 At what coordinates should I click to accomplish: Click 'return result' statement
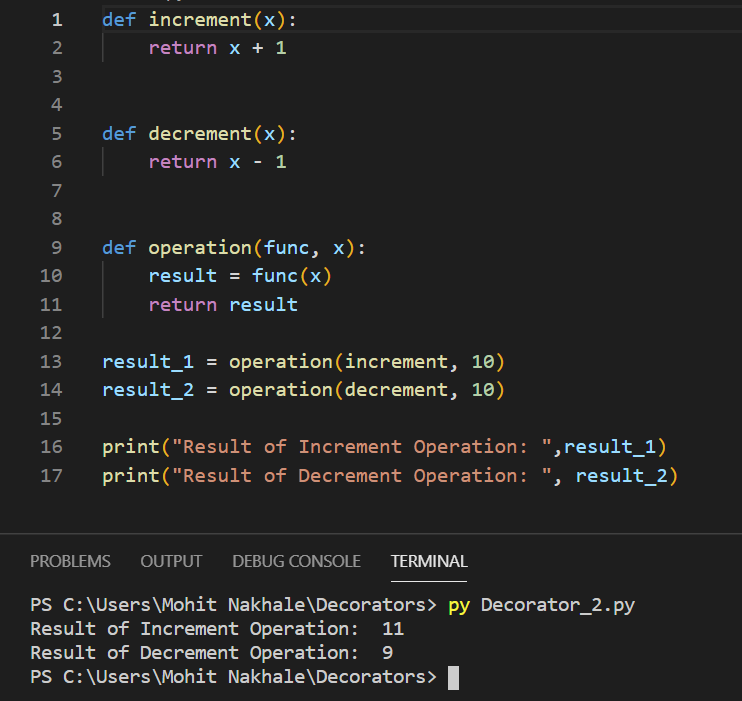click(223, 304)
